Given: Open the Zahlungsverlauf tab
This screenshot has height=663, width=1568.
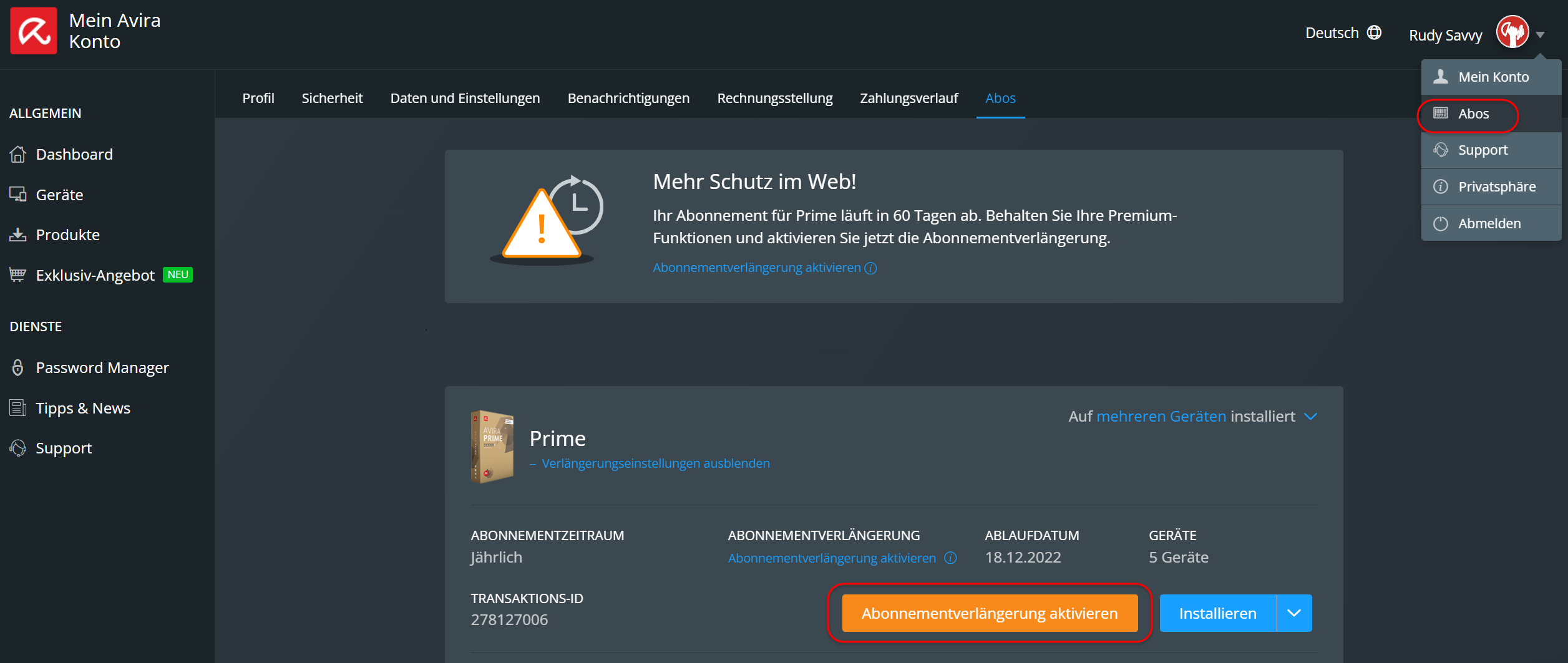Looking at the screenshot, I should (908, 98).
